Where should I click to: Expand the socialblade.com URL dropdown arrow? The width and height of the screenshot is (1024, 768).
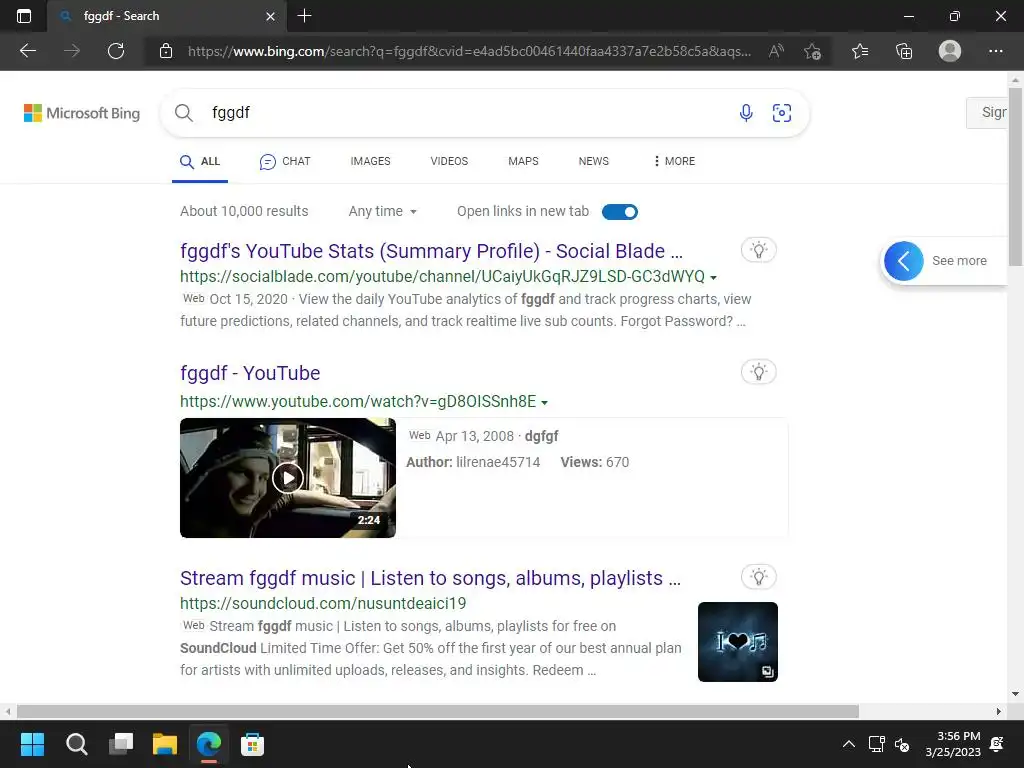point(713,278)
